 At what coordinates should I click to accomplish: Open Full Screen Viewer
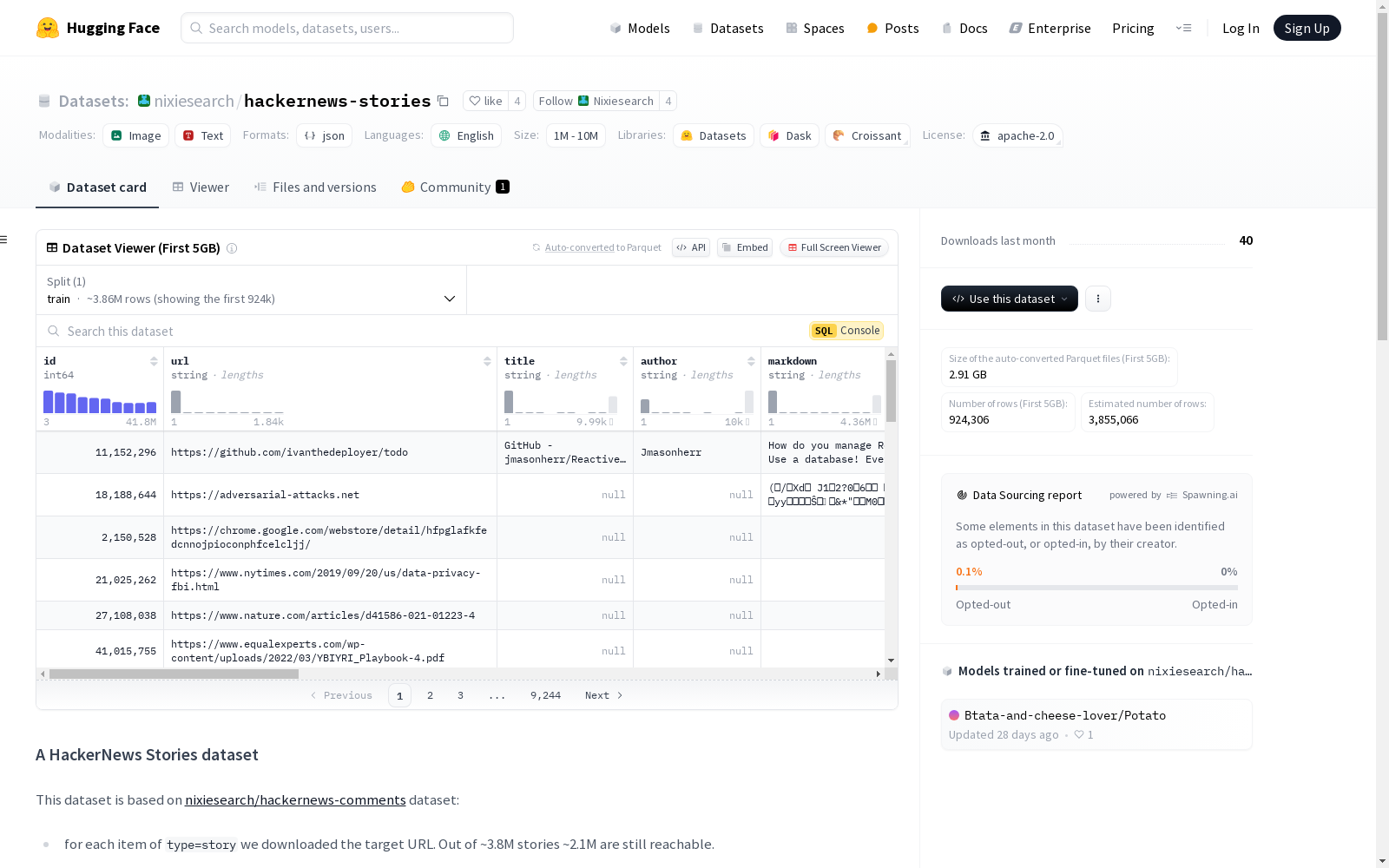coord(833,247)
